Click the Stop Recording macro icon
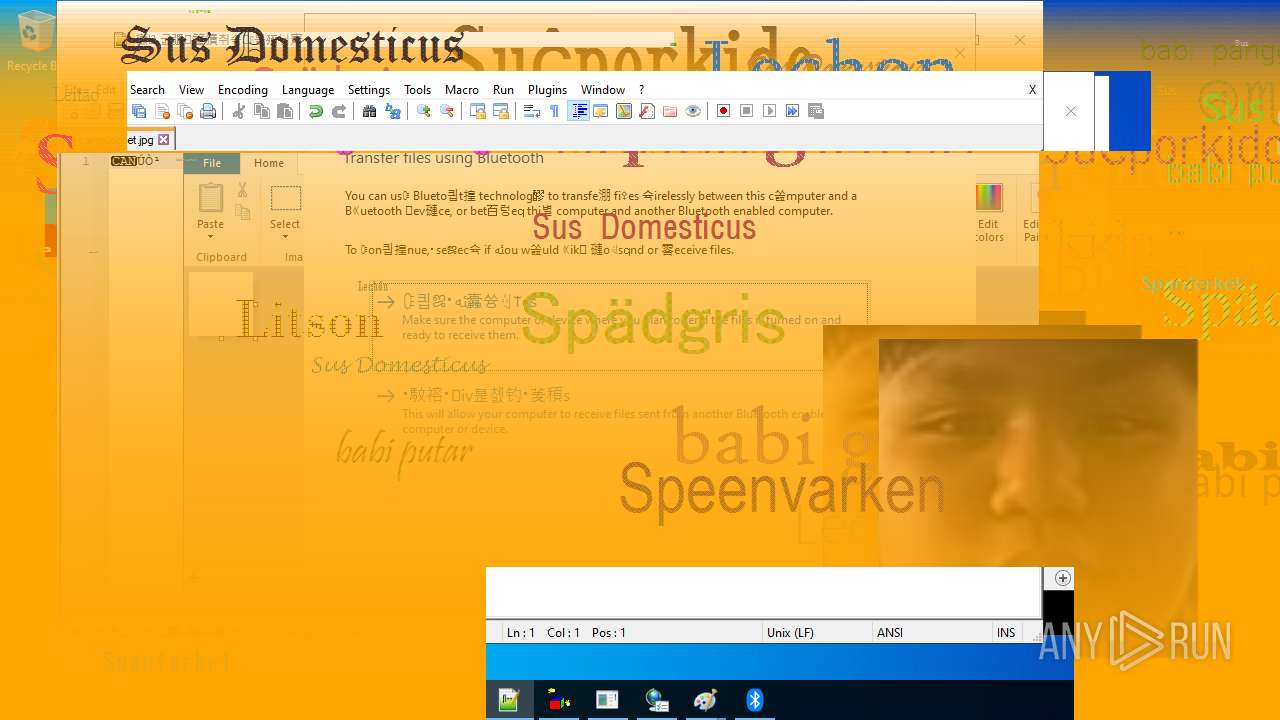 point(746,111)
